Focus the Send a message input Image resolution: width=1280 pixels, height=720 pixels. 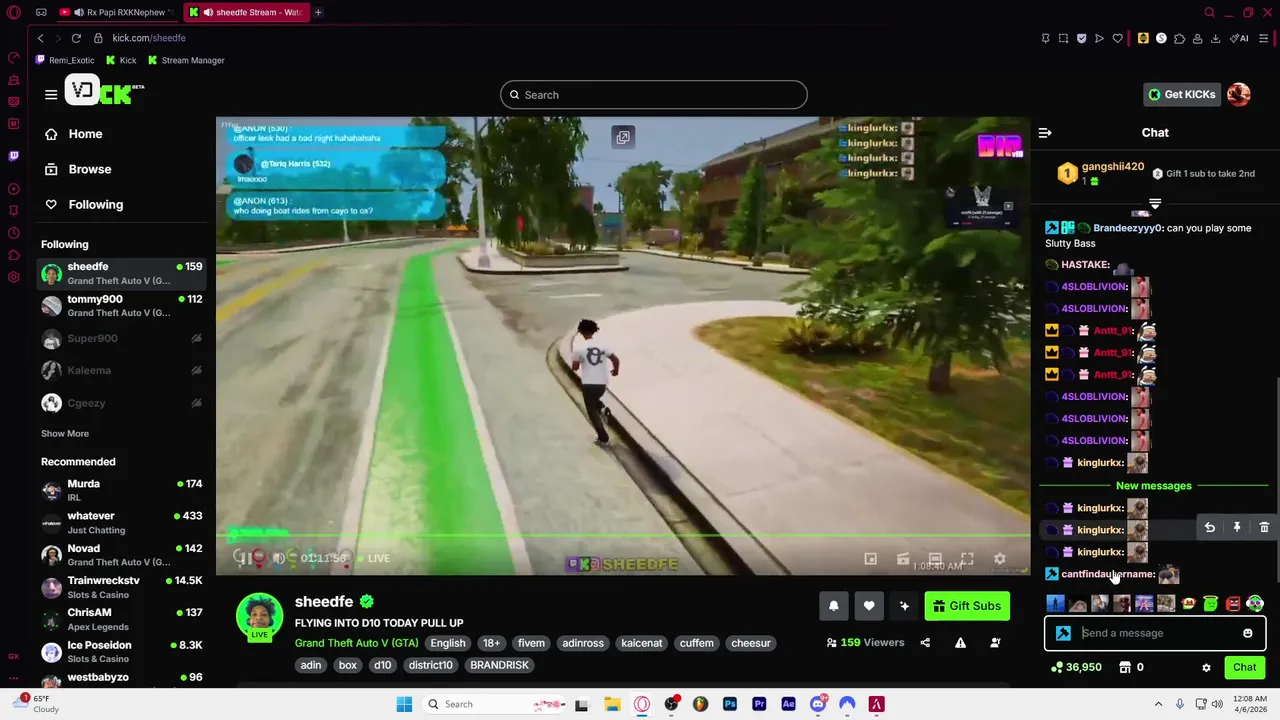pos(1155,633)
